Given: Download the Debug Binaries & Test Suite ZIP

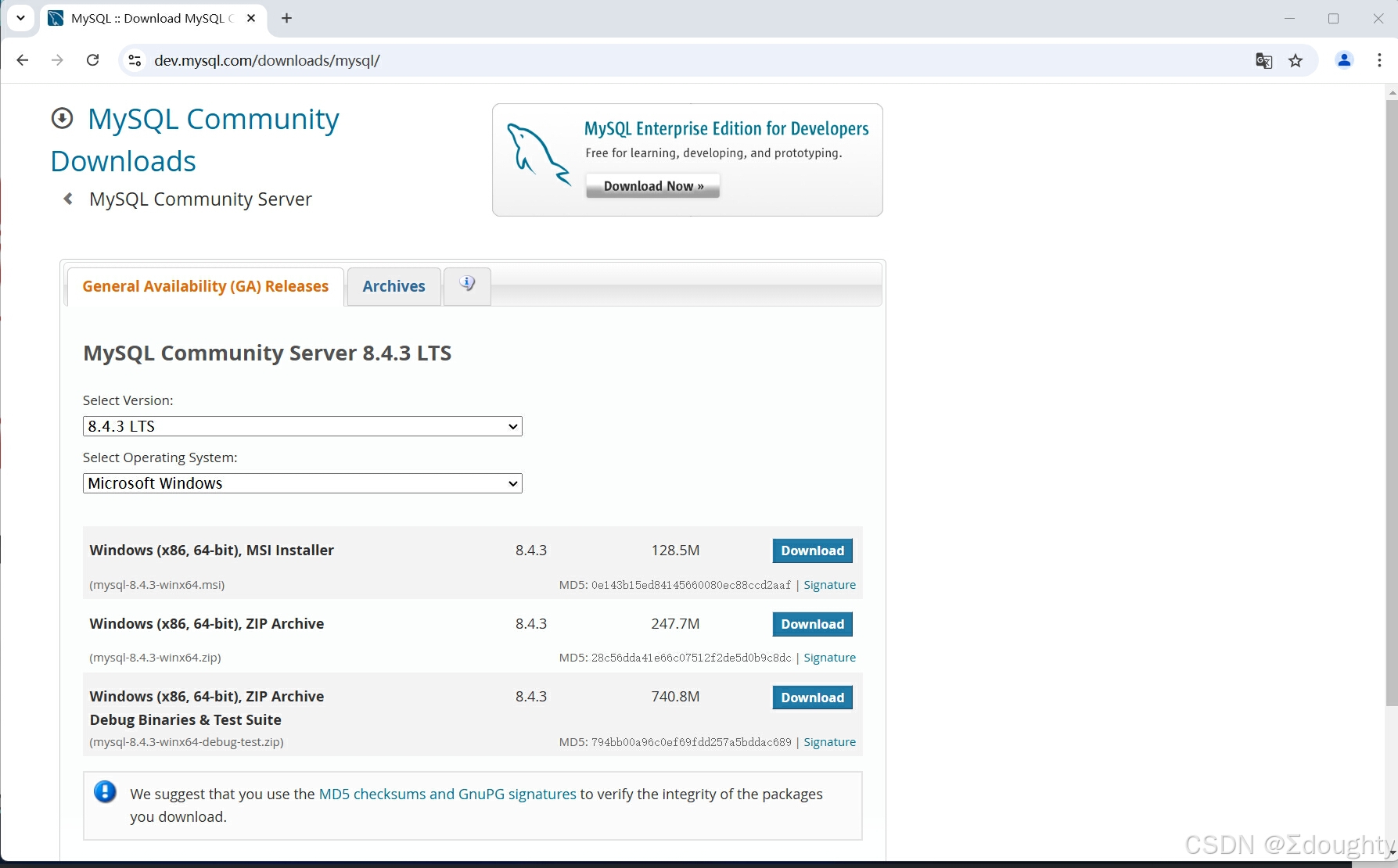Looking at the screenshot, I should tap(812, 698).
